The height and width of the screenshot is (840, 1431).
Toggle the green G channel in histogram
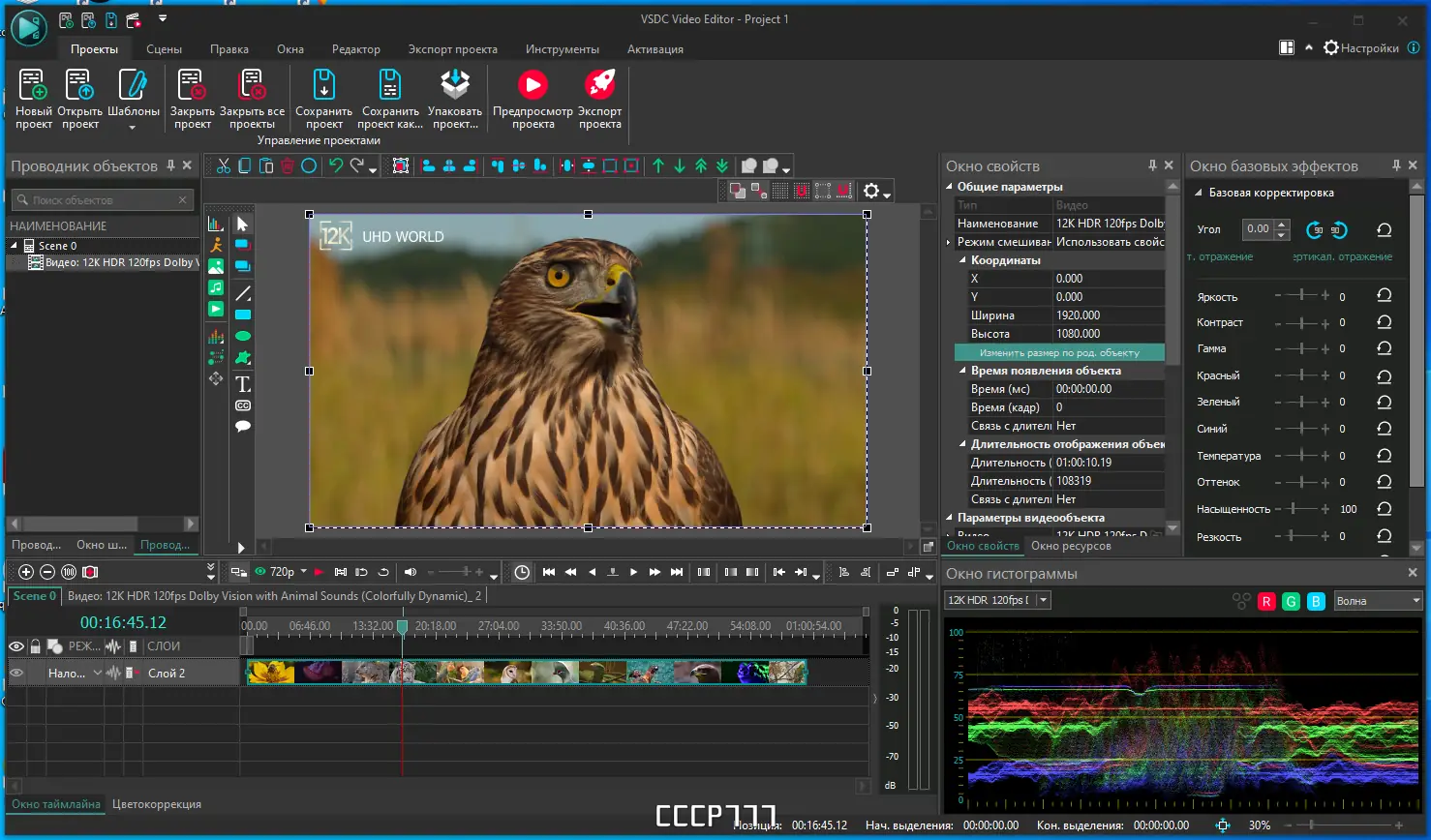point(1291,601)
